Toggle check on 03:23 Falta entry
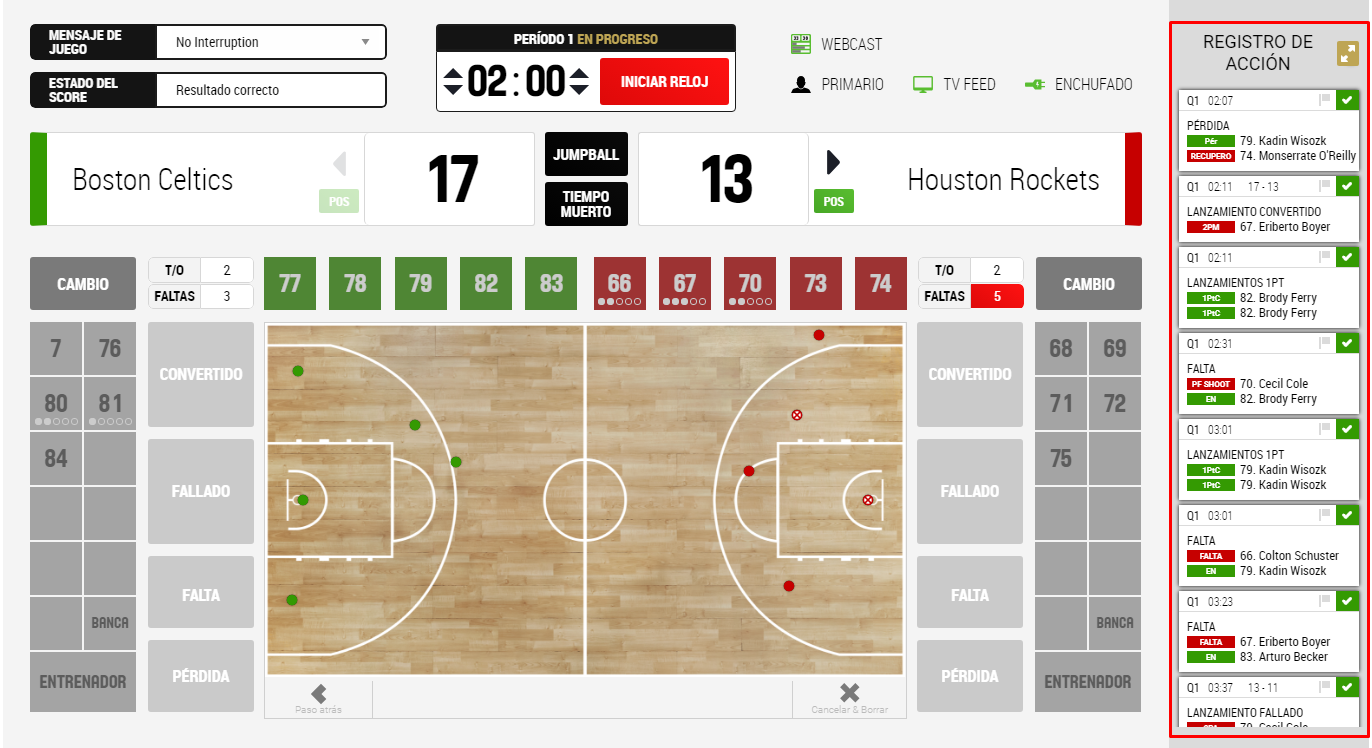This screenshot has height=748, width=1372. [x=1347, y=601]
